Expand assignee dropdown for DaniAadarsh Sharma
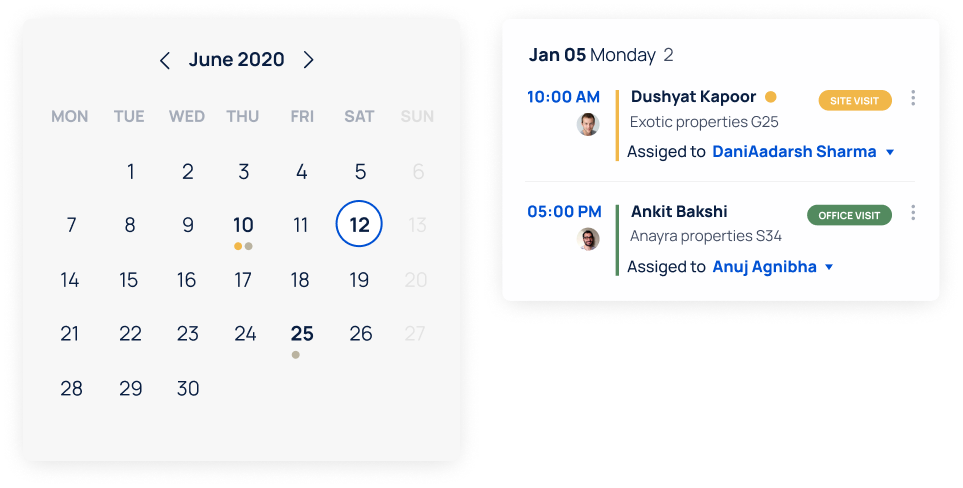This screenshot has height=488, width=963. pos(890,153)
